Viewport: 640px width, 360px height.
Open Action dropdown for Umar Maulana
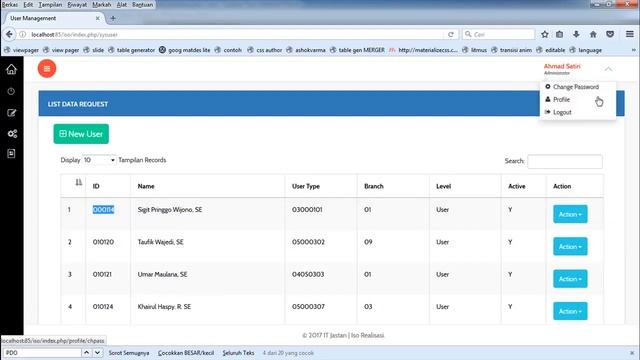[x=570, y=279]
